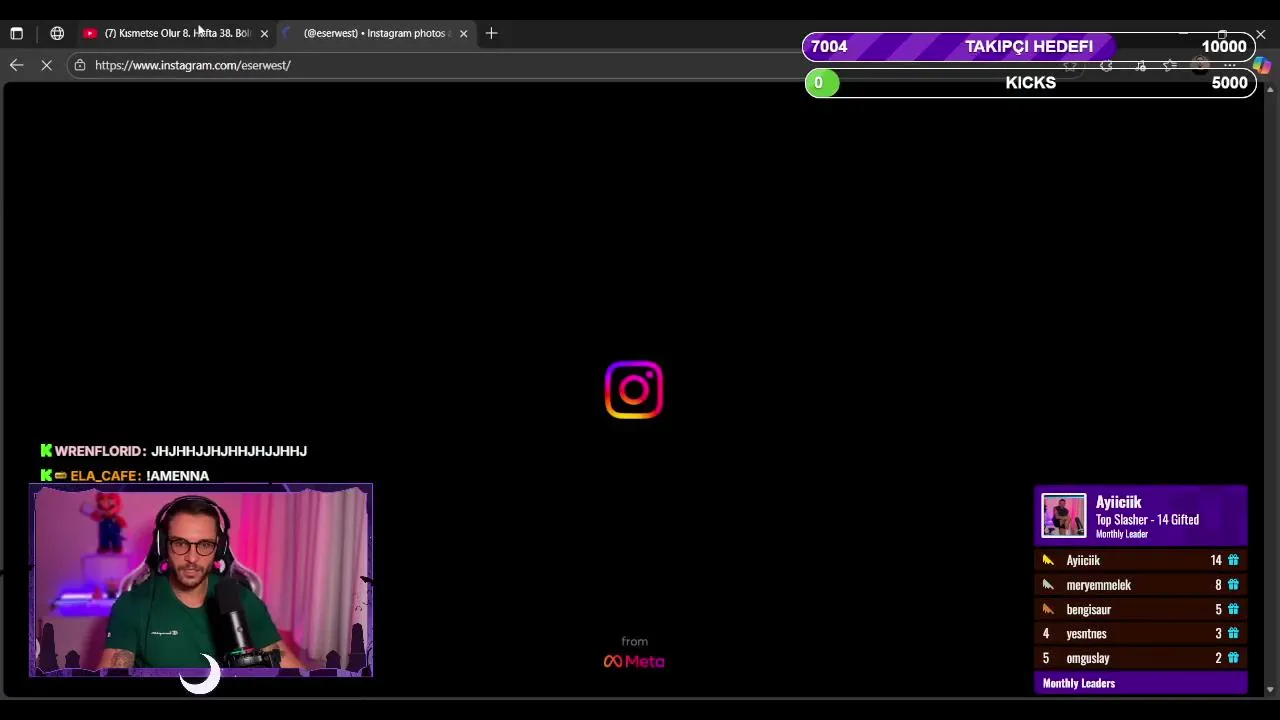Click Ayiiciik's avatar in the leaderboard header
This screenshot has height=720, width=1280.
point(1063,516)
